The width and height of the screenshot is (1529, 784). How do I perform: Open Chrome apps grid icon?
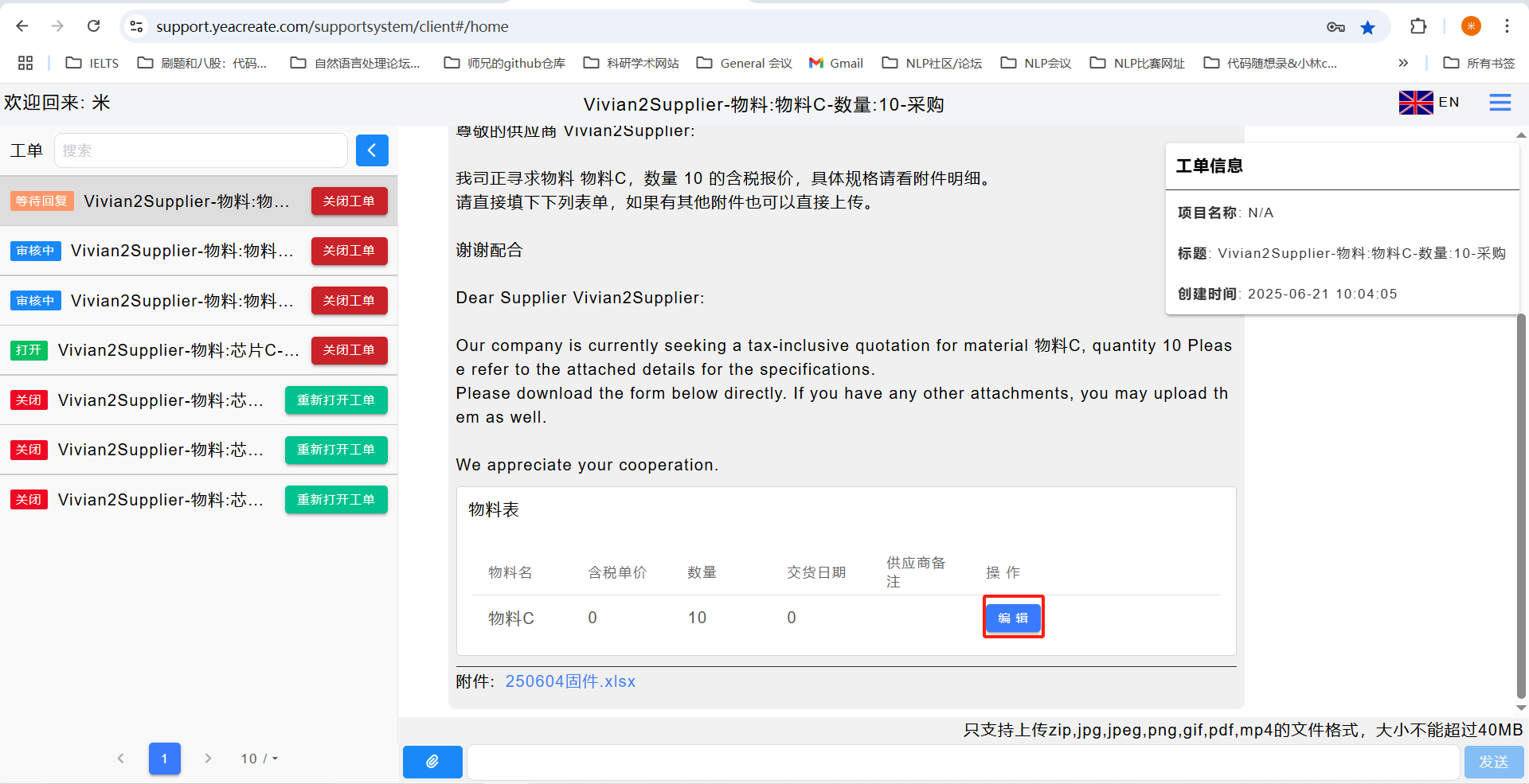pos(25,63)
